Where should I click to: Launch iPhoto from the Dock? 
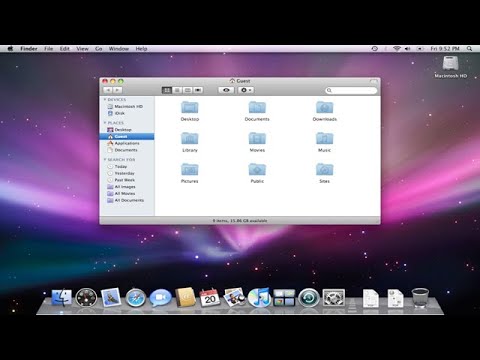point(234,297)
